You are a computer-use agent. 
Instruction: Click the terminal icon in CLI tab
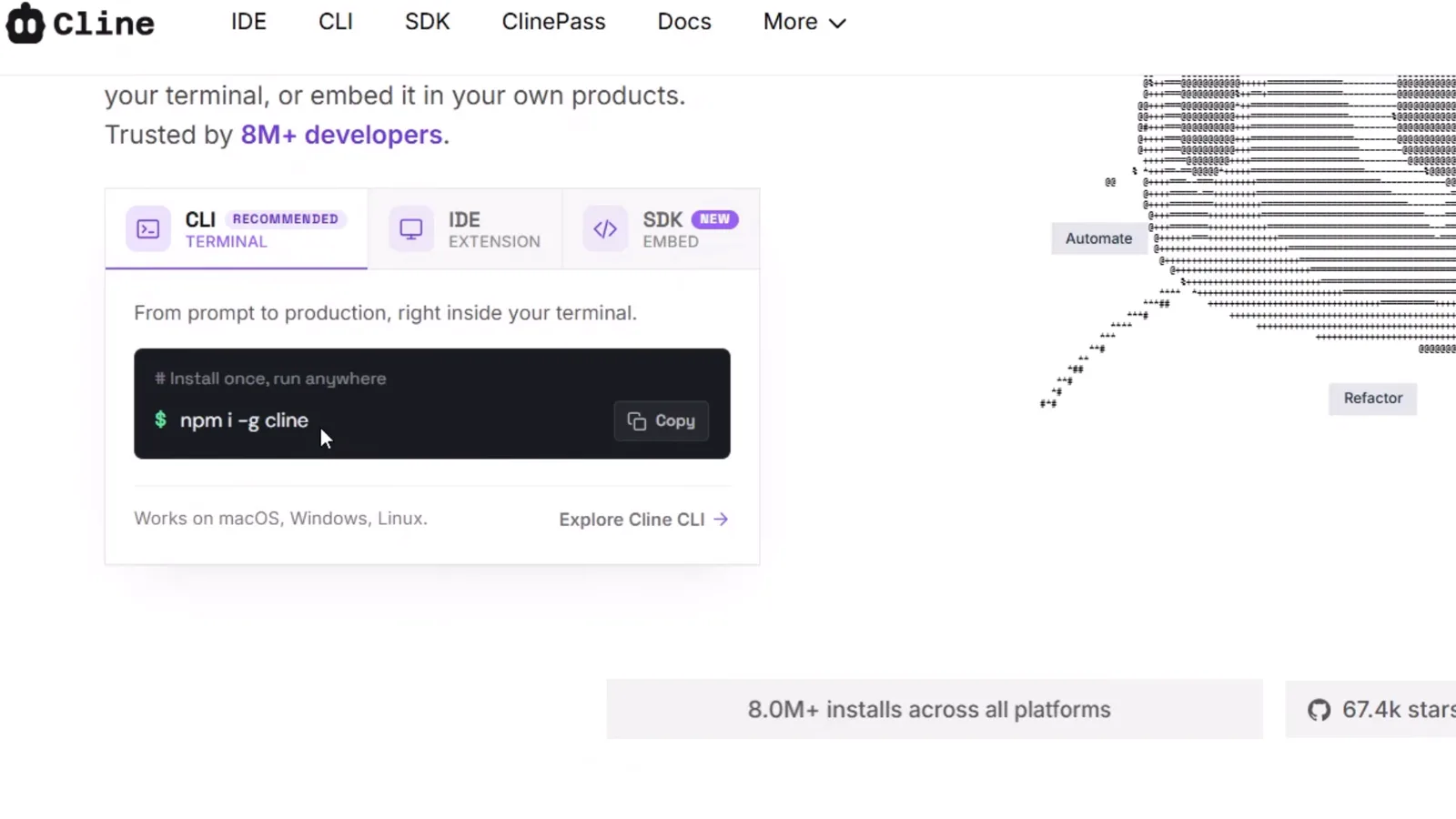(x=148, y=229)
